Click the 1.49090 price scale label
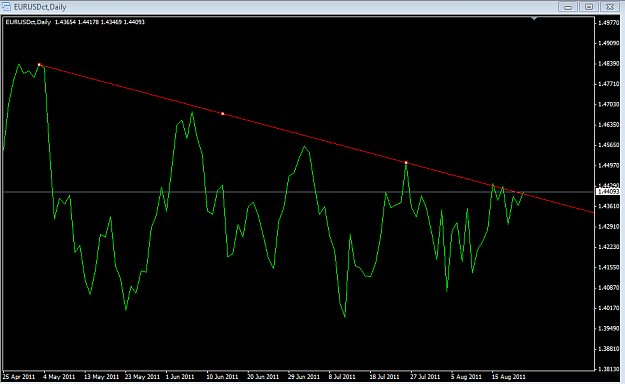The width and height of the screenshot is (625, 384). 609,43
